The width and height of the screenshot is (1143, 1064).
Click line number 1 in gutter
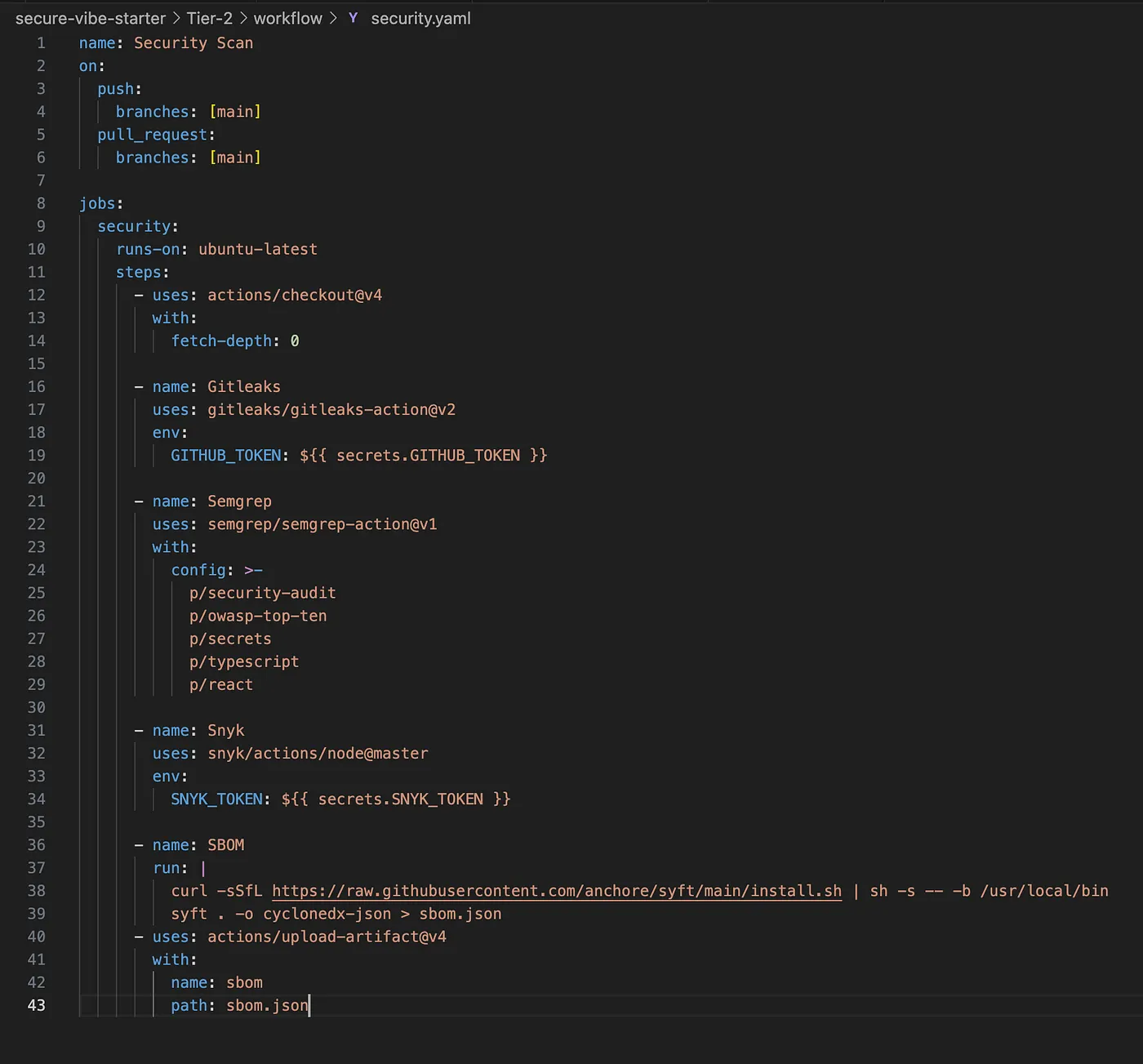click(x=41, y=42)
